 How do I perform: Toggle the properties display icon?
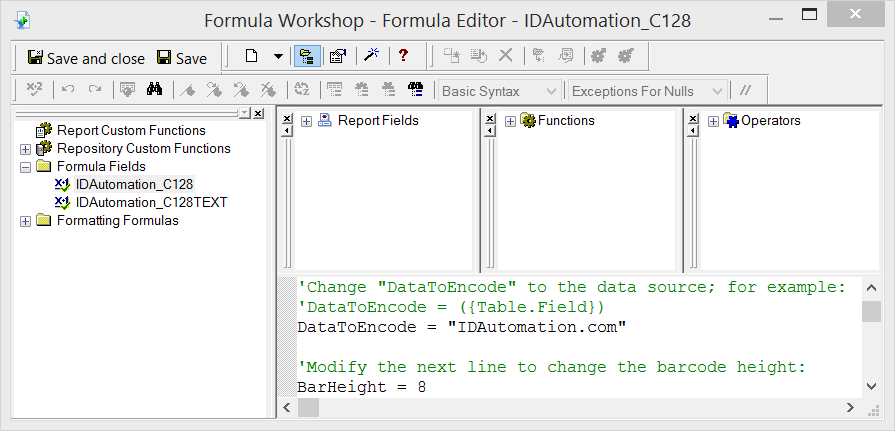coord(338,56)
